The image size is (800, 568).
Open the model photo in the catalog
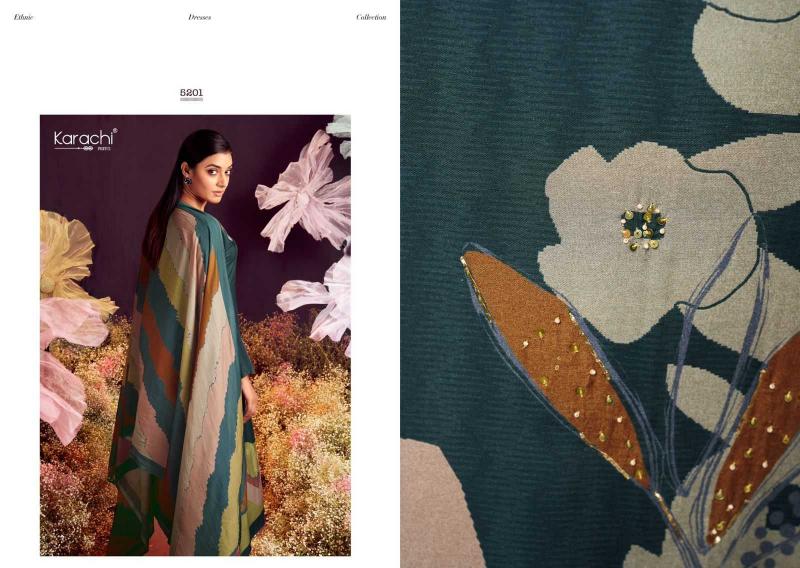(195, 335)
